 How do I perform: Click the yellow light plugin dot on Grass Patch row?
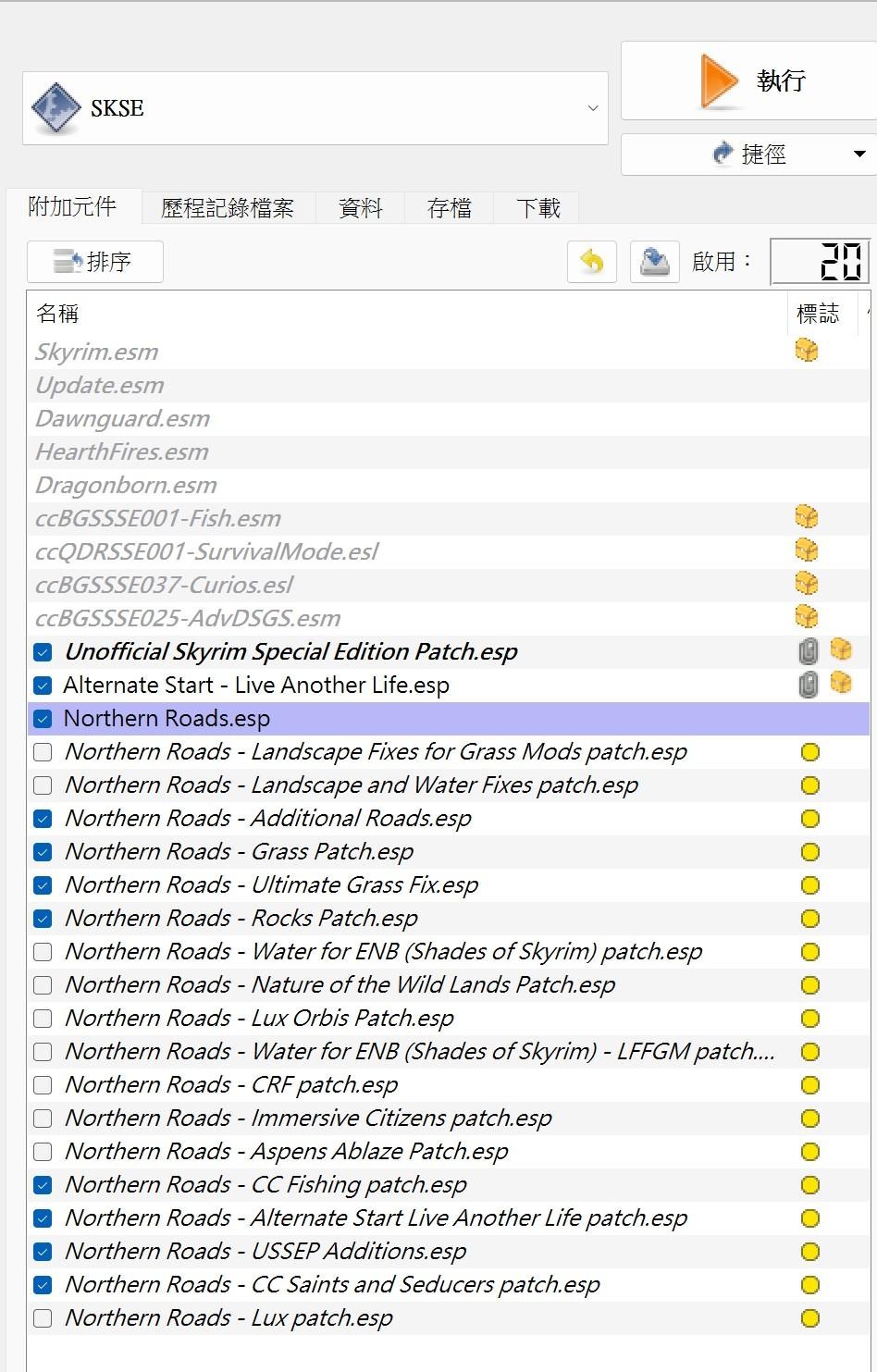coord(809,851)
